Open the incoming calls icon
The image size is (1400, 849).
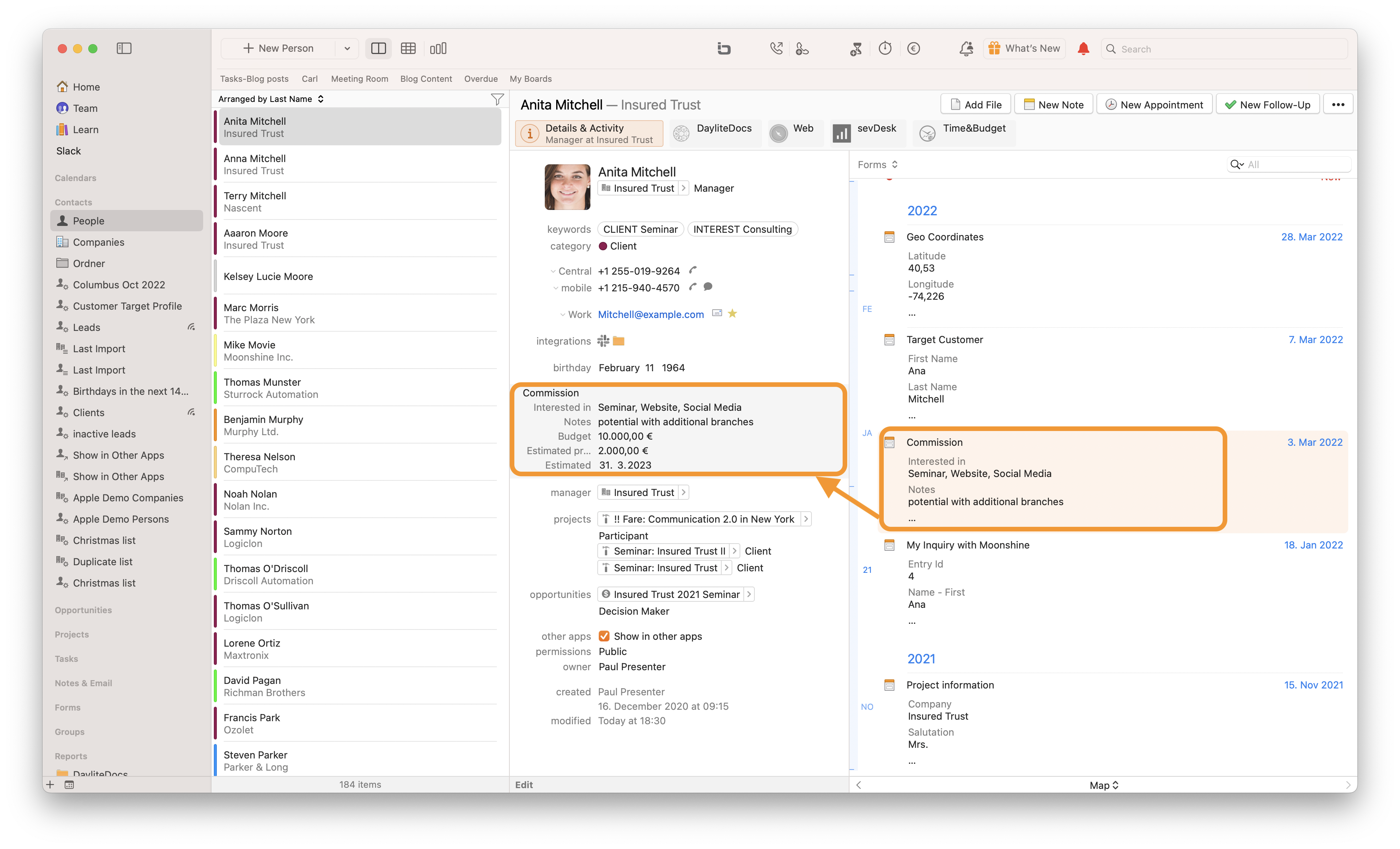pyautogui.click(x=776, y=48)
